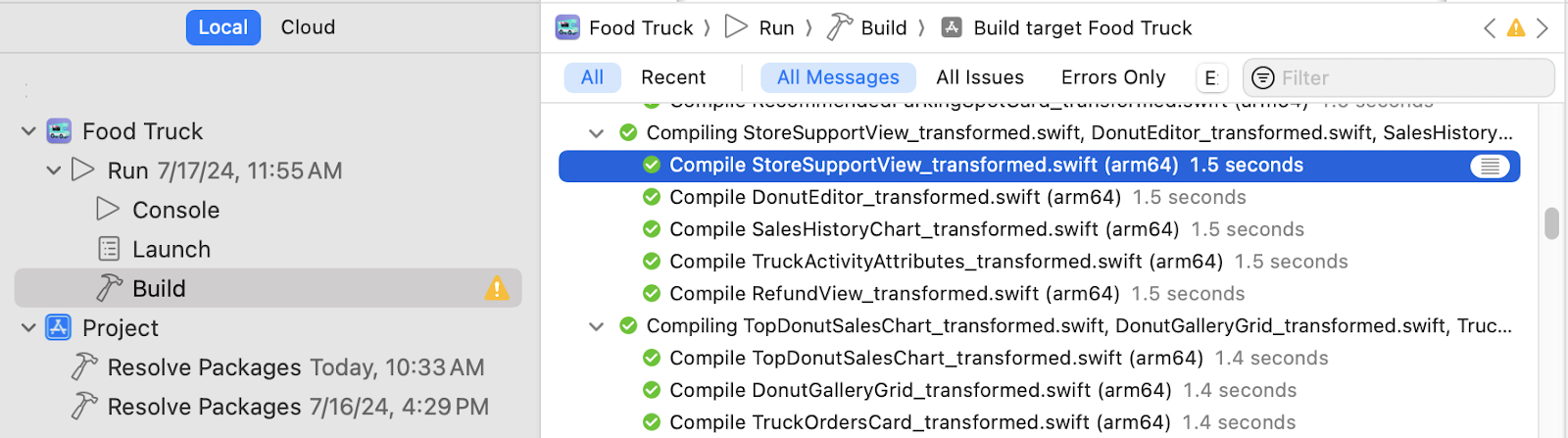The height and width of the screenshot is (438, 1568).
Task: Click the filter icon in the Filter field
Action: point(1263,77)
